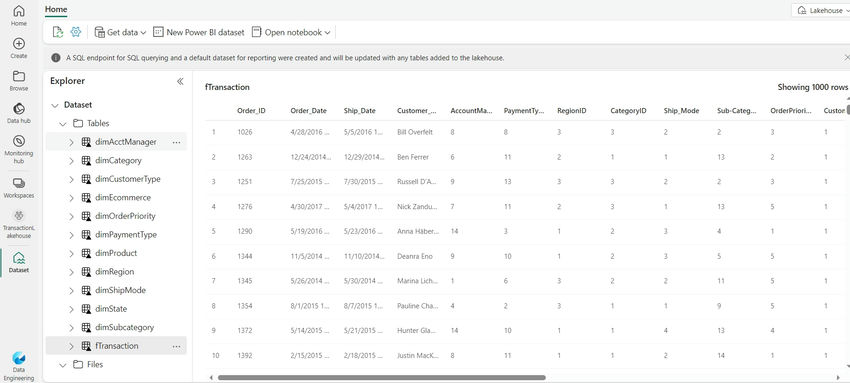Select the dimShipMode table

point(120,290)
